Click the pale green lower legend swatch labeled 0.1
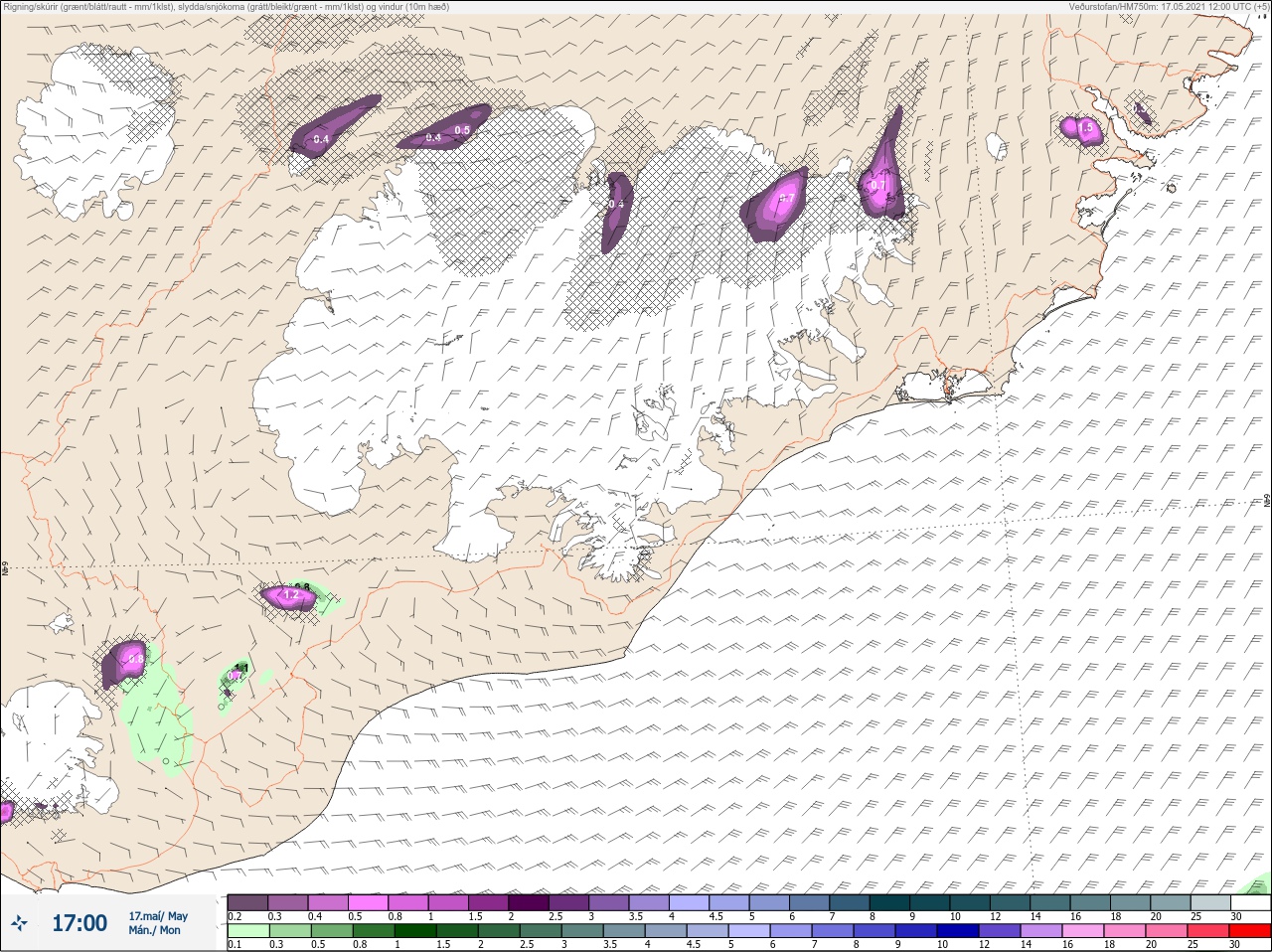Image resolution: width=1272 pixels, height=952 pixels. pyautogui.click(x=247, y=931)
